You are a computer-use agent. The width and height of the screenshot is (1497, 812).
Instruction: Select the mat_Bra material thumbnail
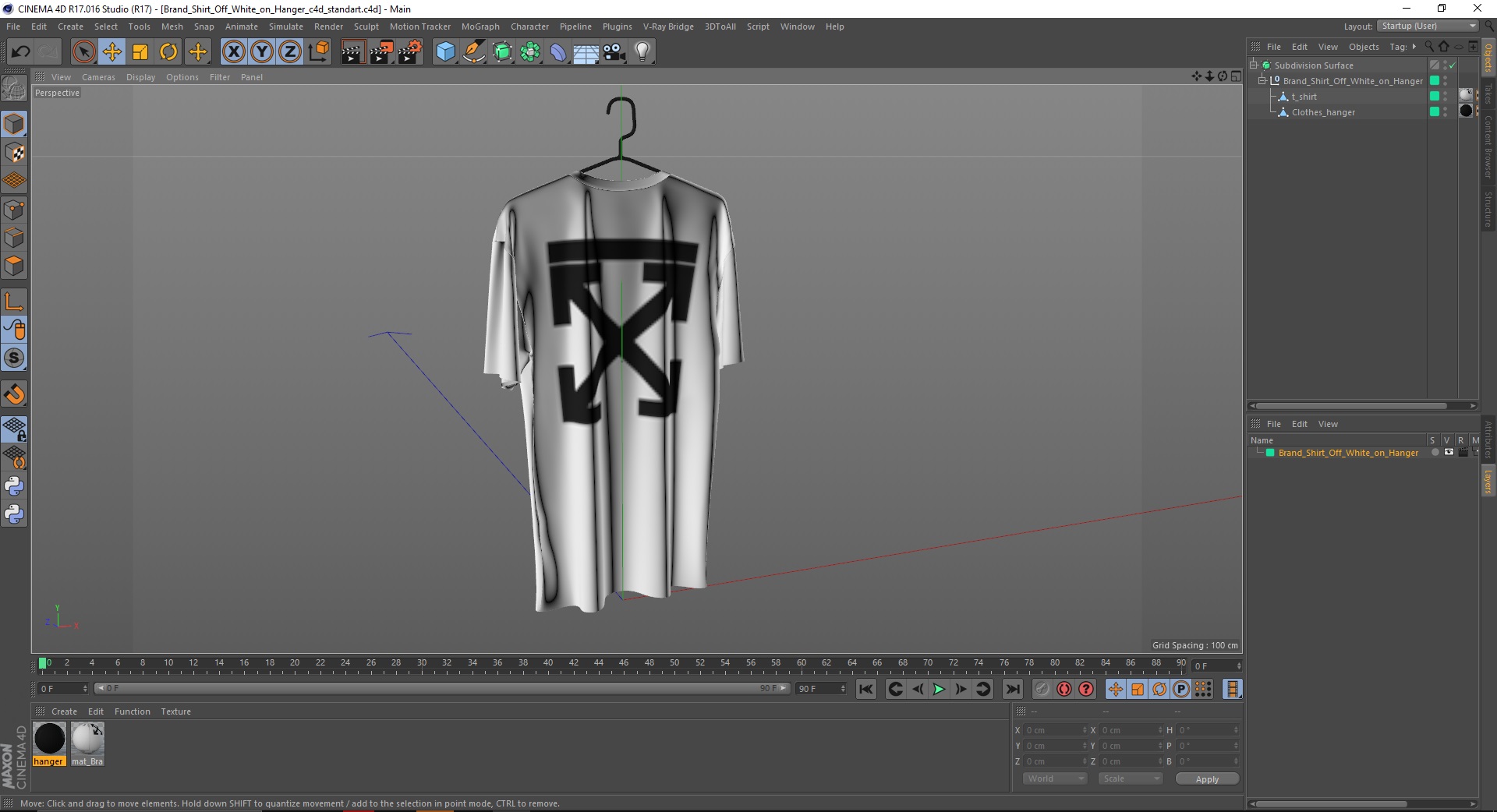point(87,739)
